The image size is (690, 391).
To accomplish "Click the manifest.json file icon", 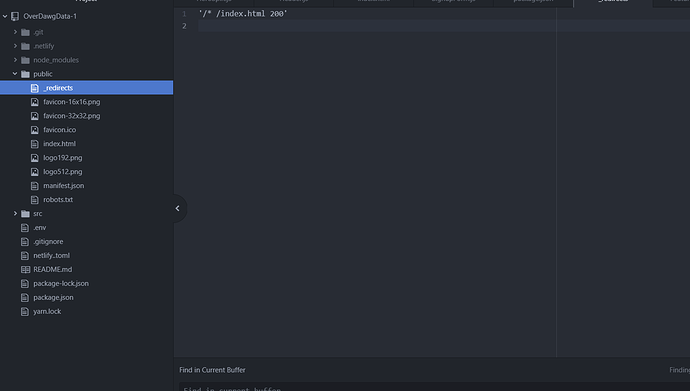I will 35,186.
